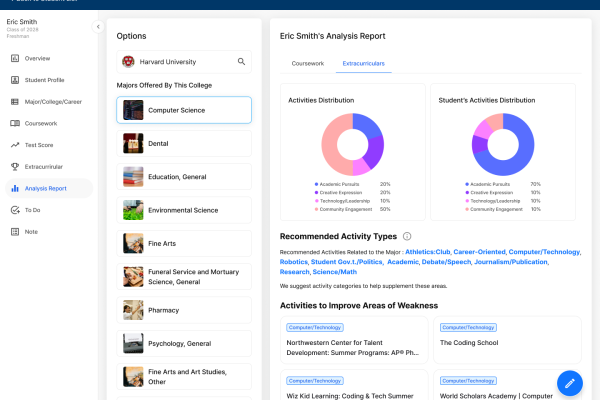Screen dimensions: 600x400
Task: Choose Funeral Service and Mortuary Science major
Action: [184, 277]
